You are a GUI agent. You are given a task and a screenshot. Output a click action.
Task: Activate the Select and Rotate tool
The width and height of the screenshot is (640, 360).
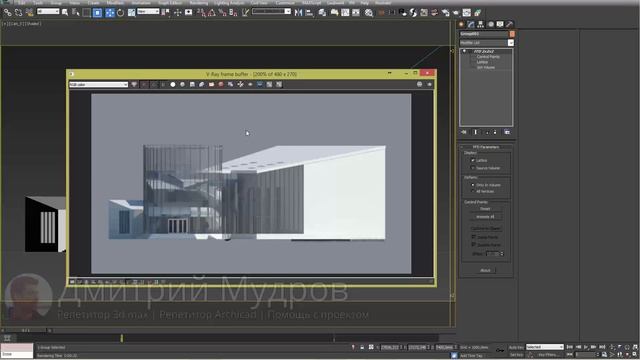pos(120,13)
